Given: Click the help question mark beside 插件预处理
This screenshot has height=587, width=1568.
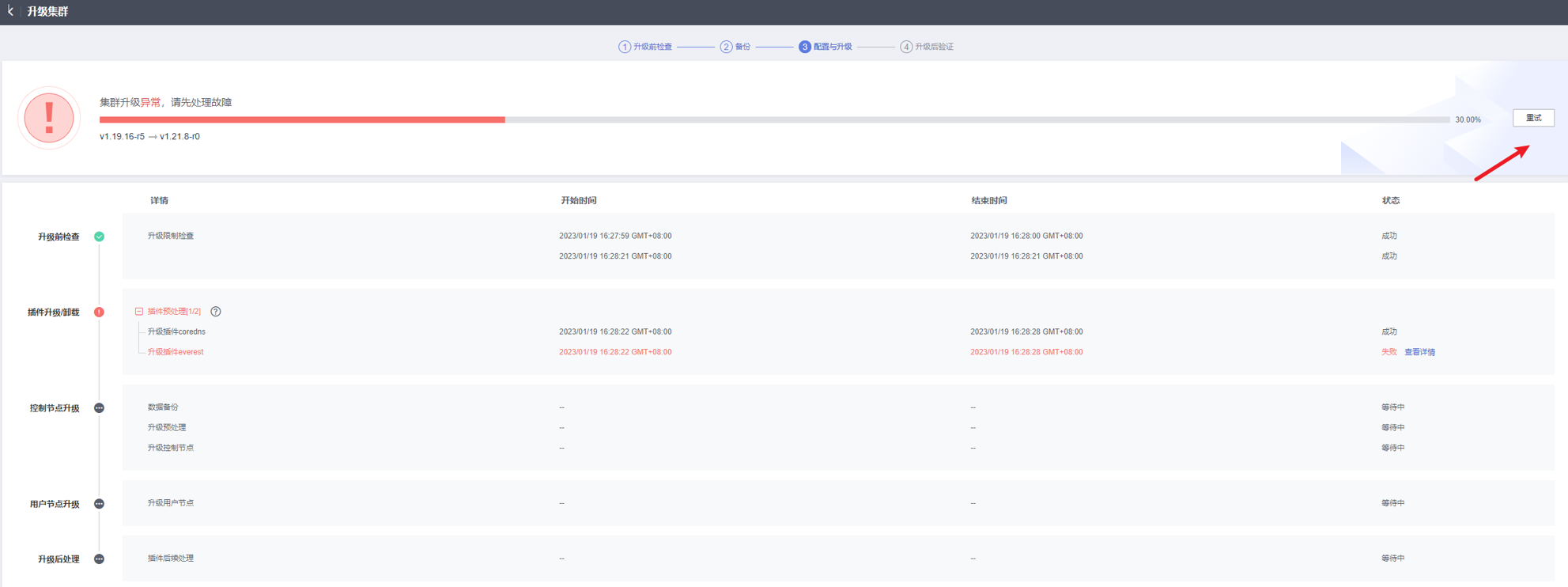Looking at the screenshot, I should [216, 312].
